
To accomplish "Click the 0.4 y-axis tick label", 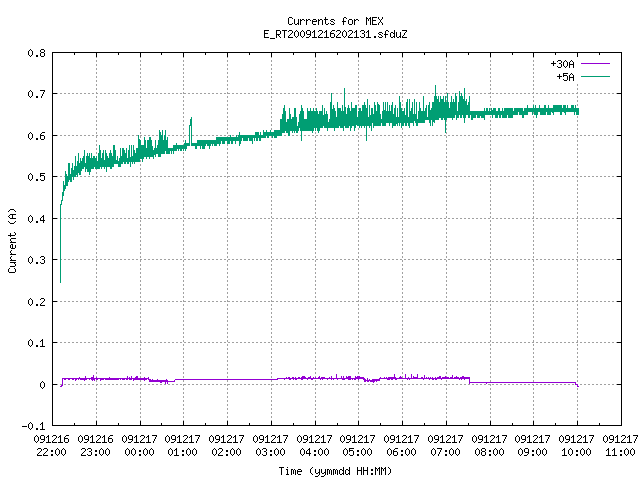I will (x=36, y=219).
